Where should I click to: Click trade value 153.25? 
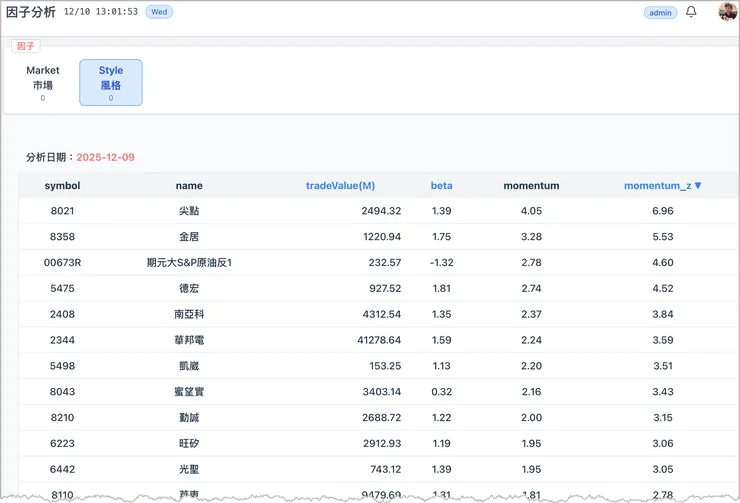385,366
